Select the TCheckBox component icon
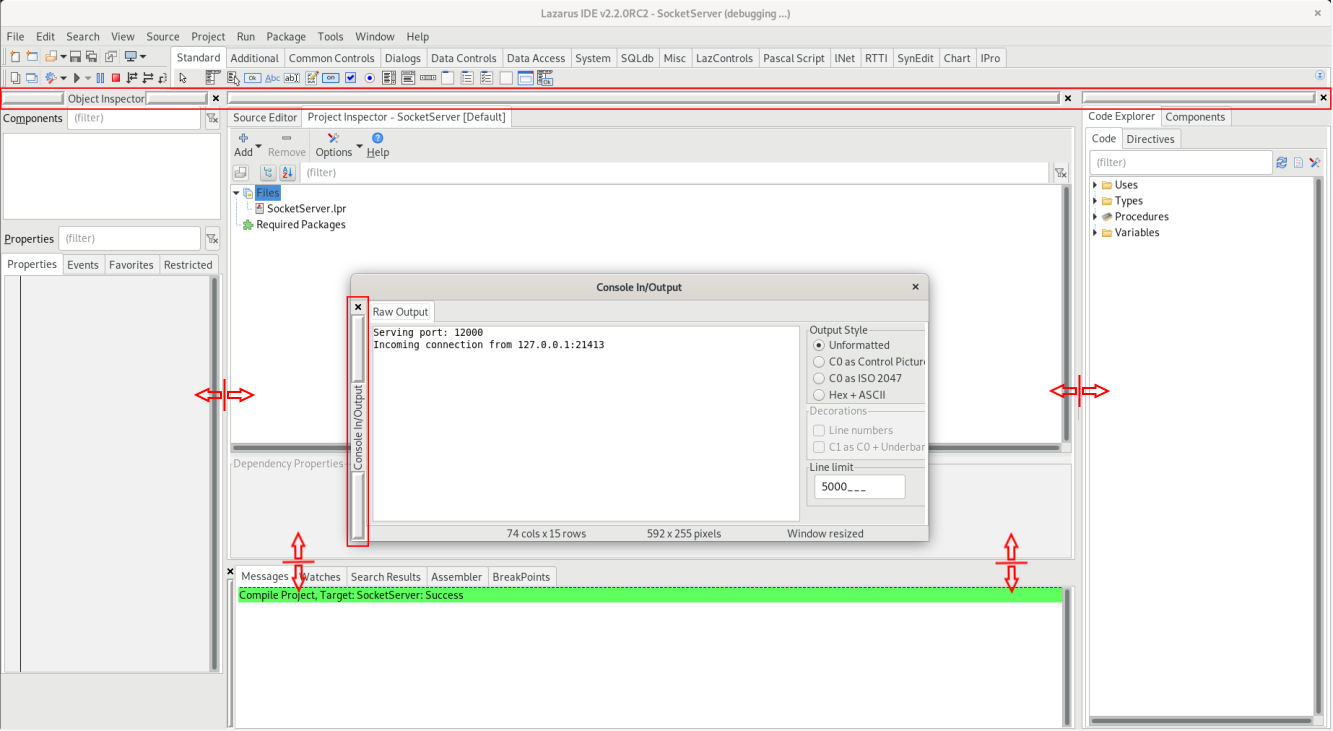 coord(350,78)
